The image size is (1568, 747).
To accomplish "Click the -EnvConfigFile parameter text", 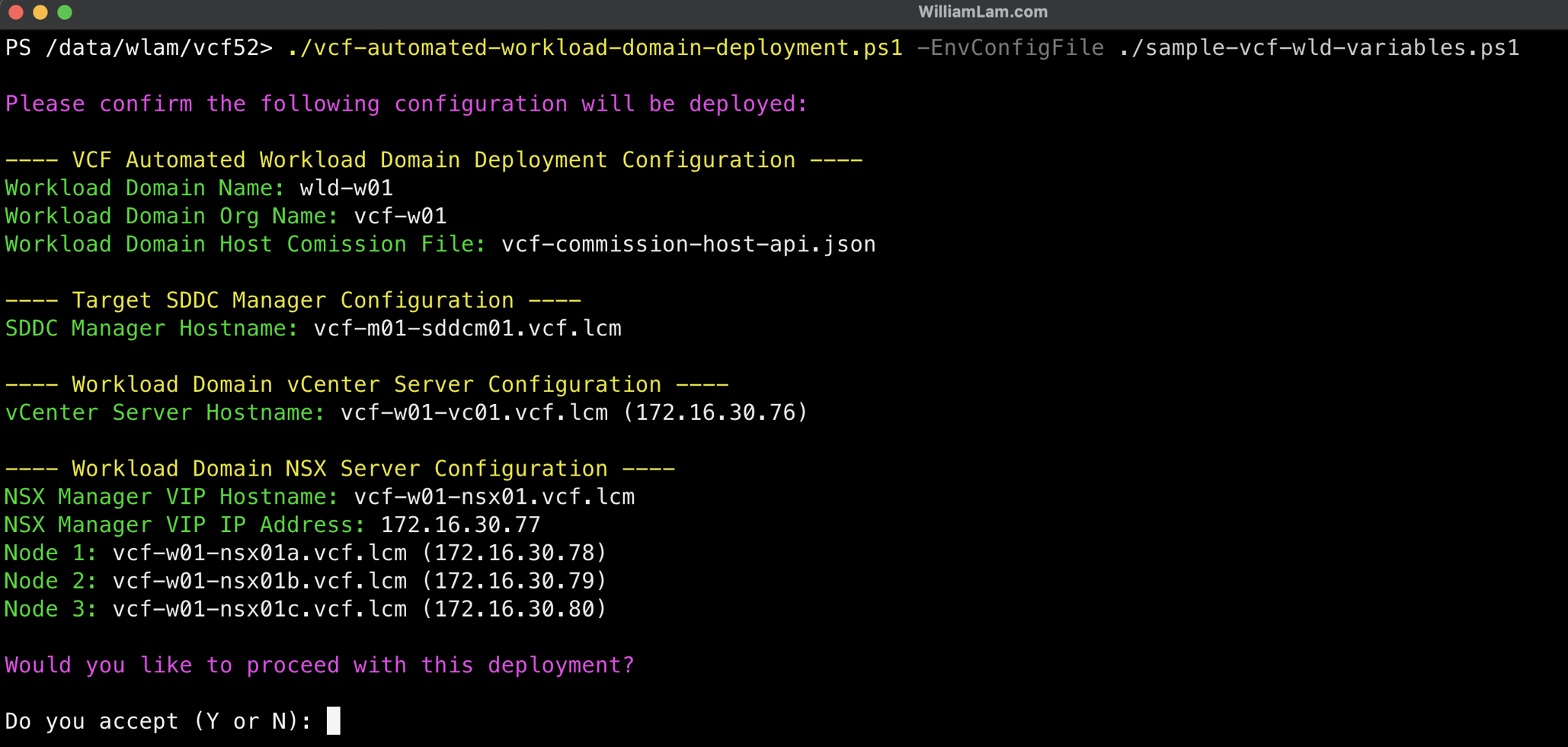I will coord(1010,48).
